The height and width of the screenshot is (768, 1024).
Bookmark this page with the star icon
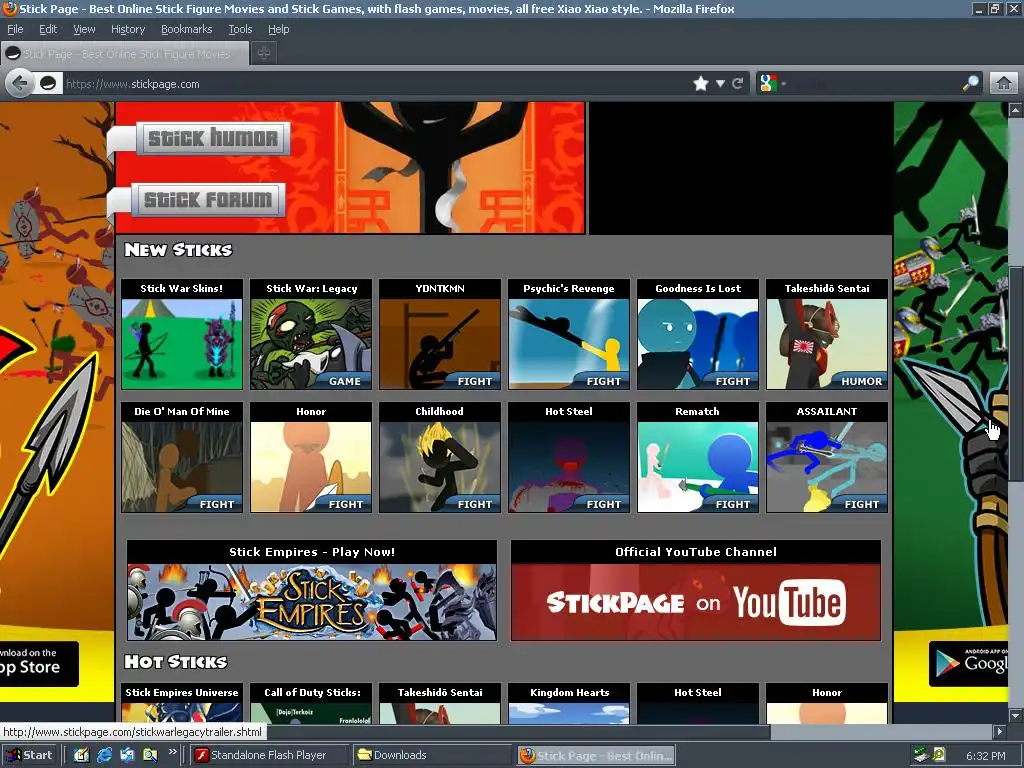click(701, 84)
